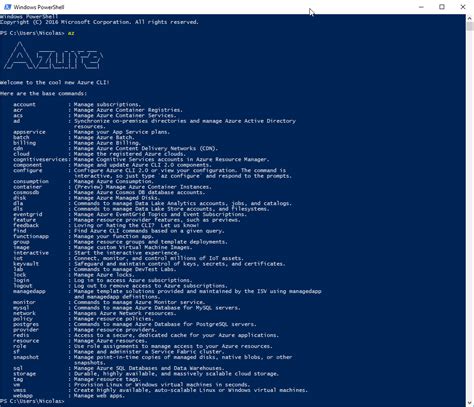Image resolution: width=474 pixels, height=407 pixels.
Task: Click the 'resource' command name
Action: pos(26,341)
